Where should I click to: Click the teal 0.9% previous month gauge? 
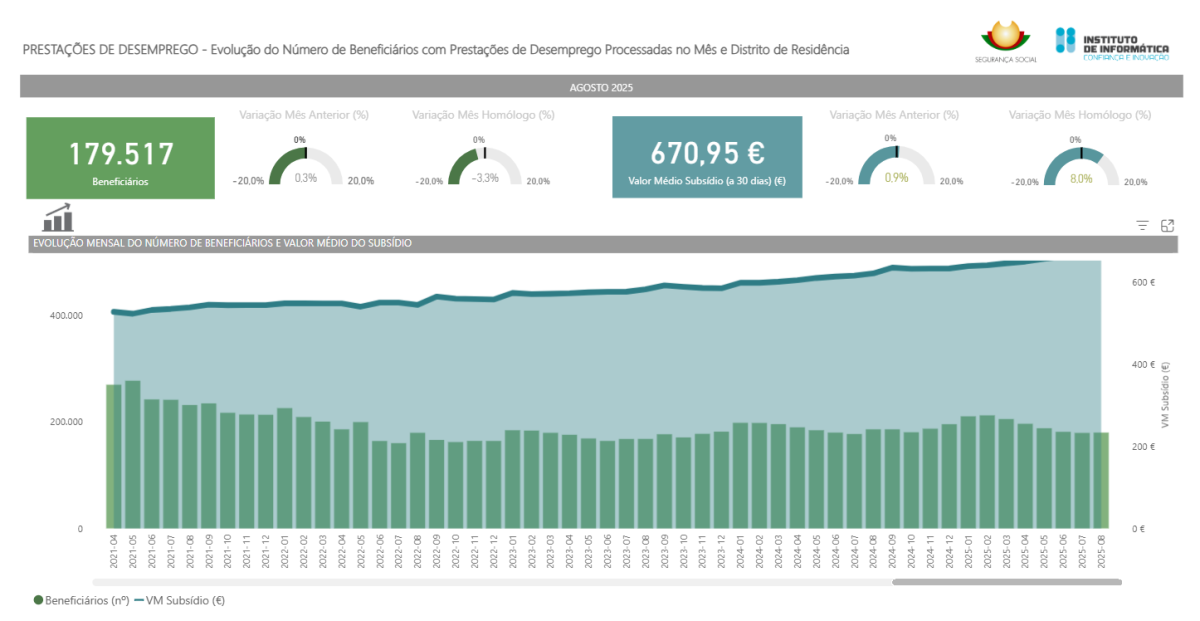pyautogui.click(x=897, y=166)
